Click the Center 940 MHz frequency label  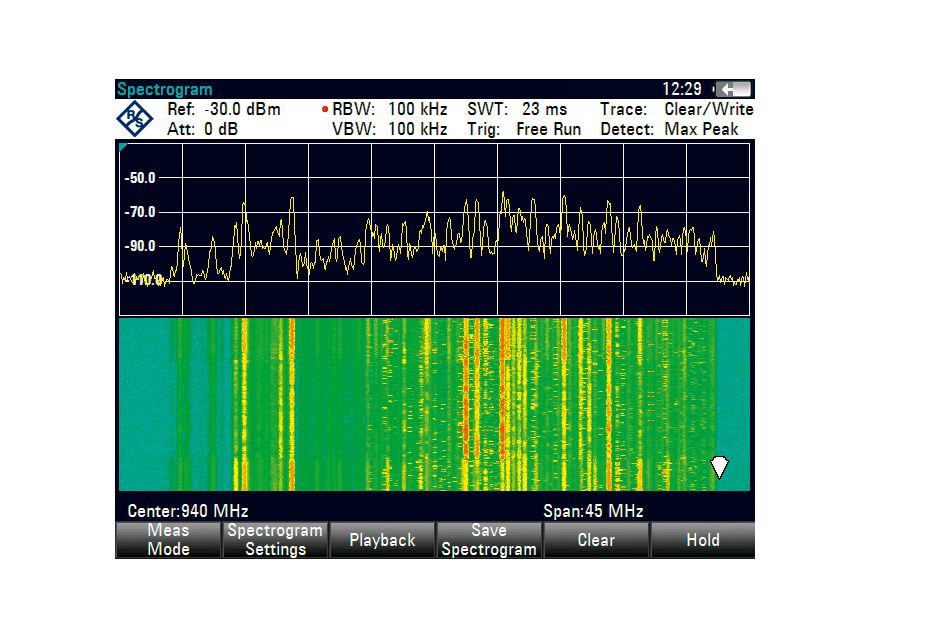pos(188,511)
